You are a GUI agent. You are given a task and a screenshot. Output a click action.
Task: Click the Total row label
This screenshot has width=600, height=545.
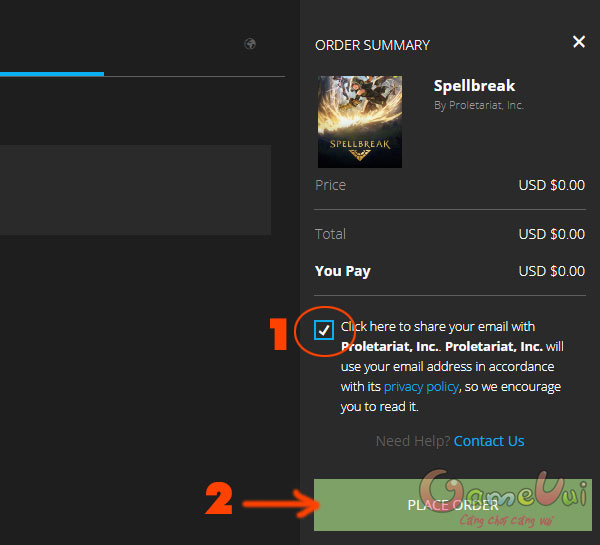pos(330,234)
